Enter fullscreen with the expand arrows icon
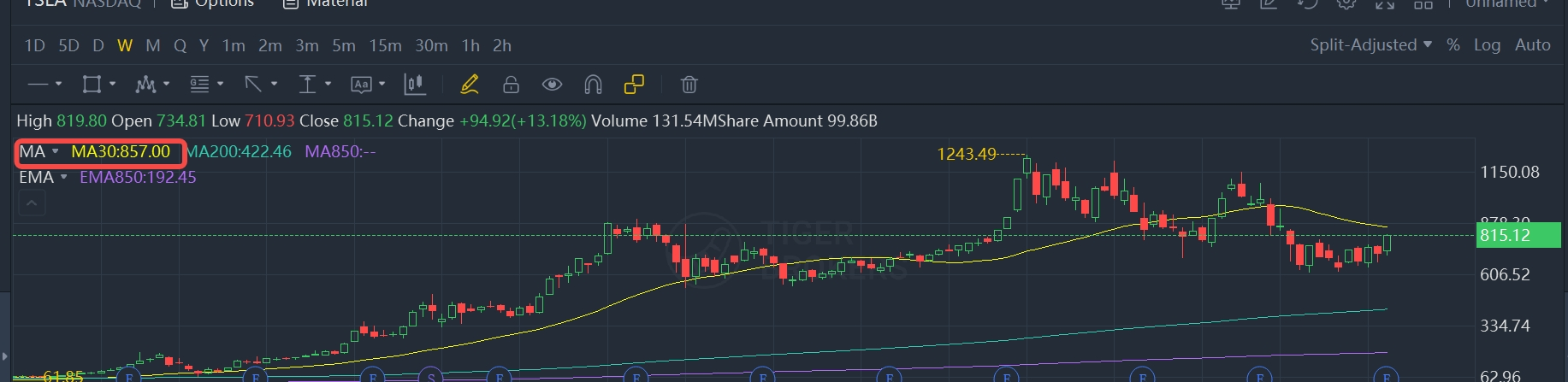This screenshot has height=382, width=1568. coord(1385,3)
